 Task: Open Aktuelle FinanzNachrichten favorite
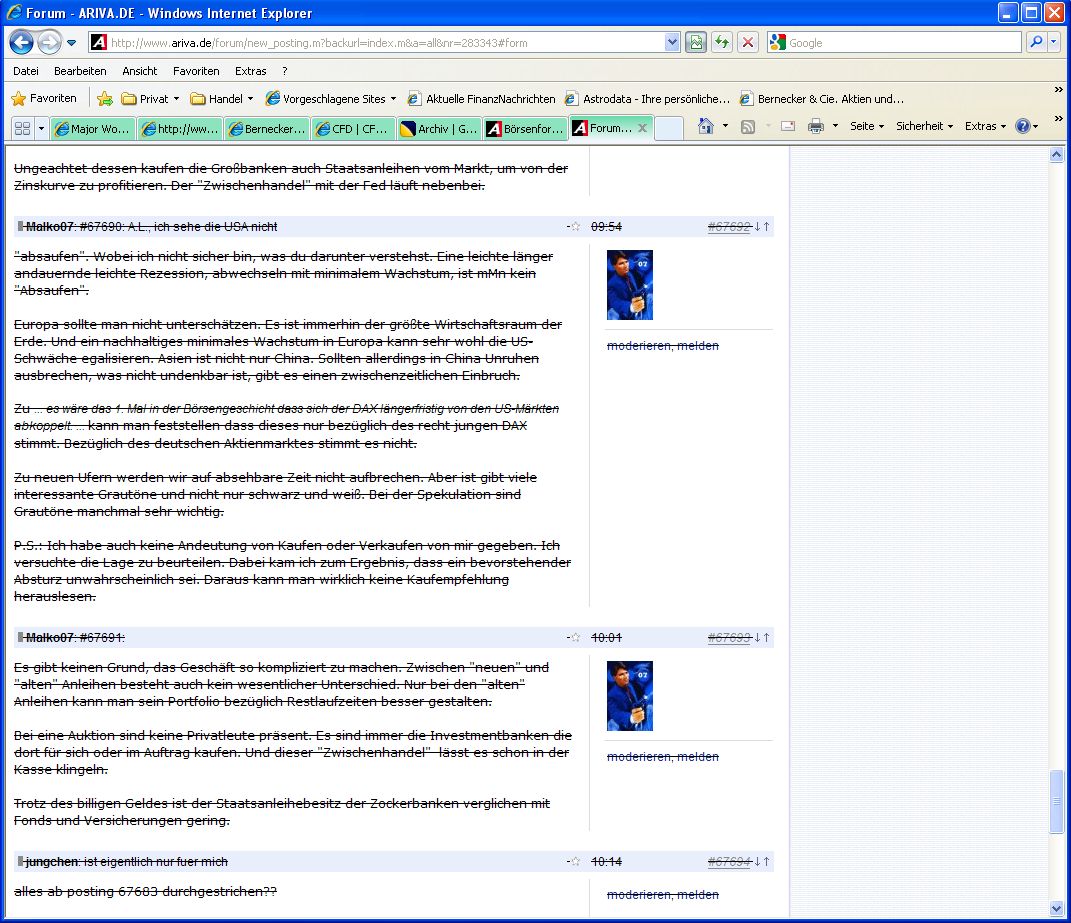pyautogui.click(x=482, y=99)
